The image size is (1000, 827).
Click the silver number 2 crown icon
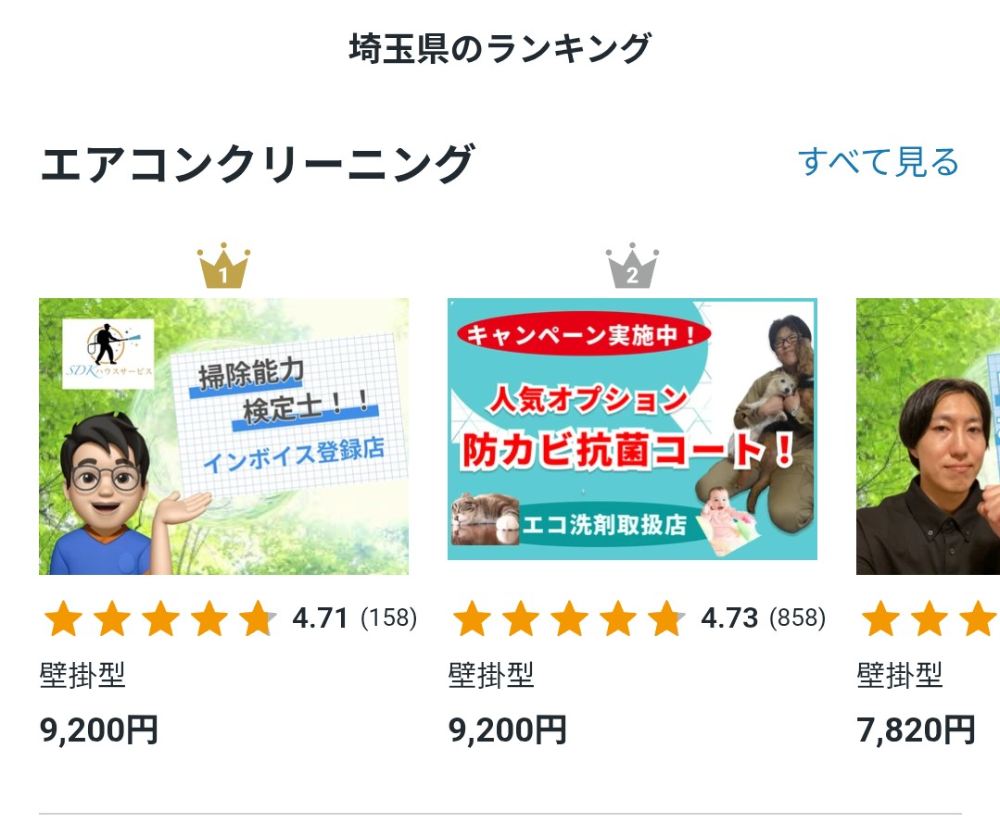632,267
